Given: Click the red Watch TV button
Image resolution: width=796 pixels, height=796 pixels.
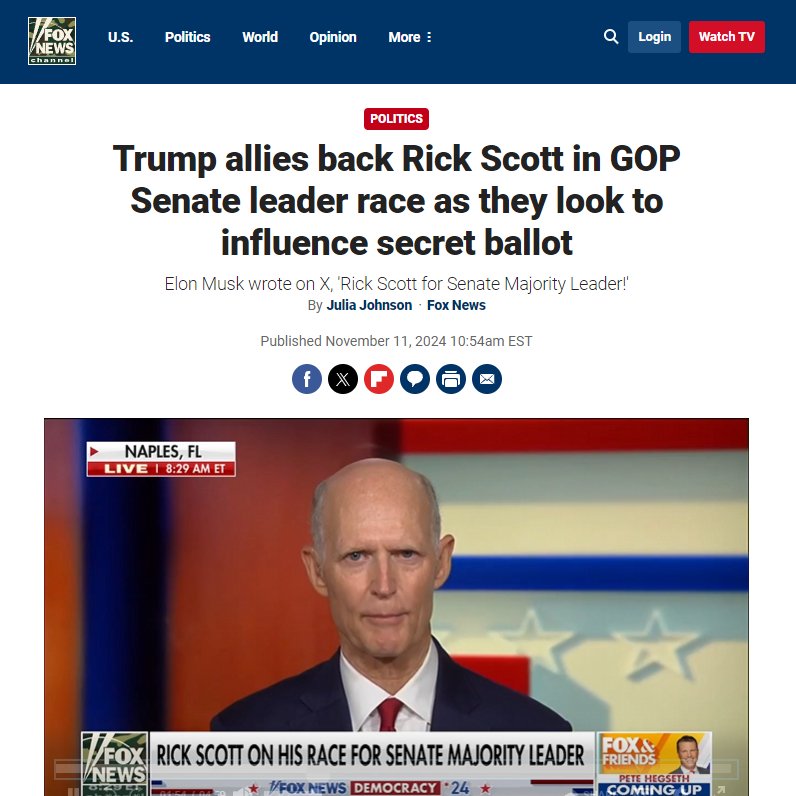Looking at the screenshot, I should [726, 37].
